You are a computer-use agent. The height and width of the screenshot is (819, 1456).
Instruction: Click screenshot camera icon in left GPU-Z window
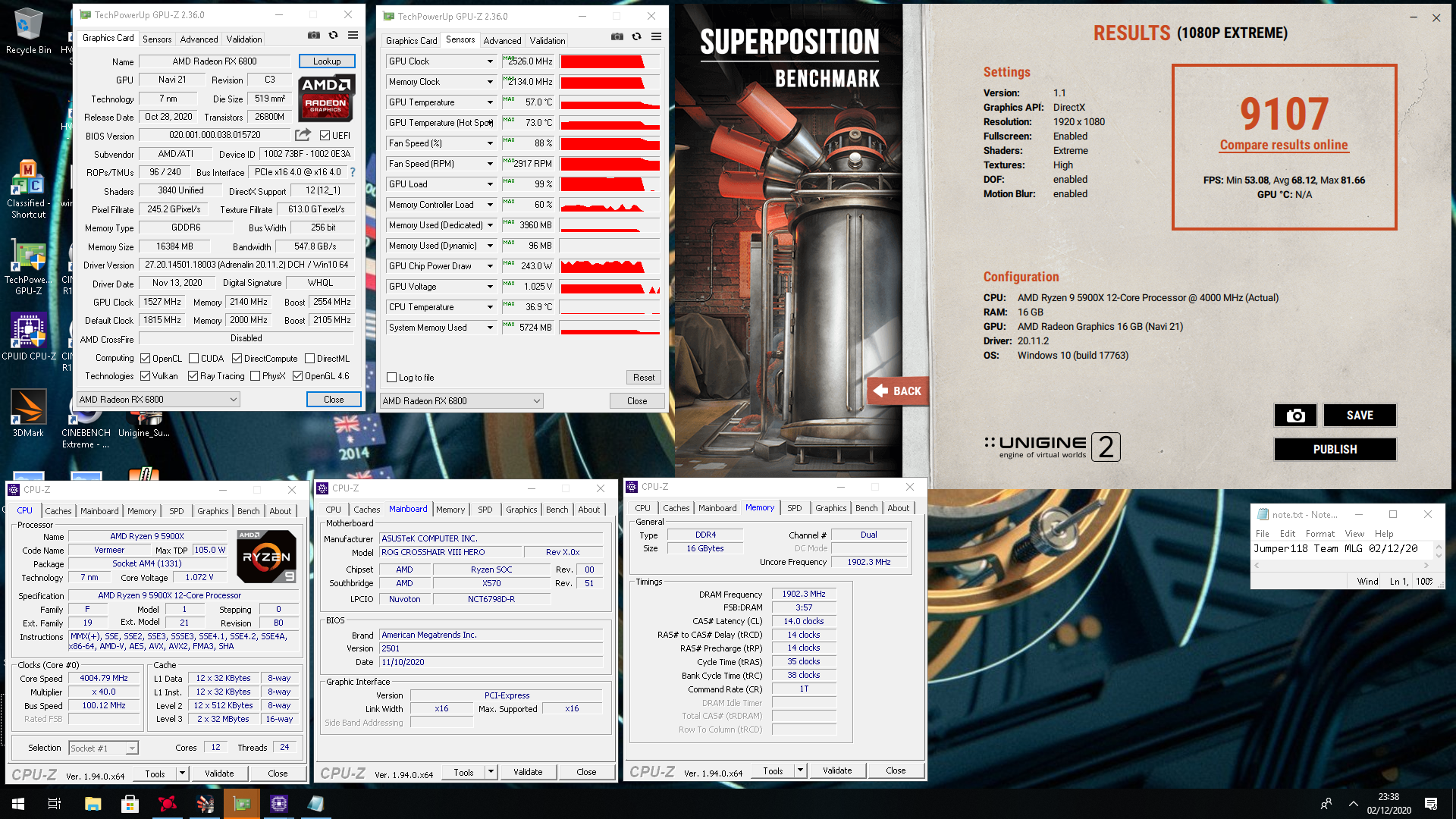(313, 36)
